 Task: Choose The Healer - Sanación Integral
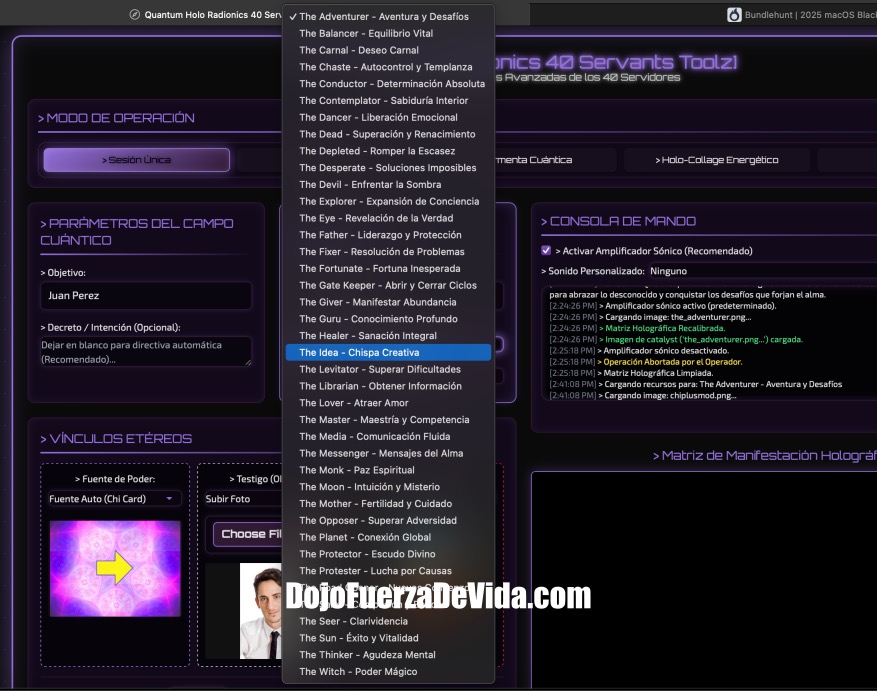(x=388, y=336)
